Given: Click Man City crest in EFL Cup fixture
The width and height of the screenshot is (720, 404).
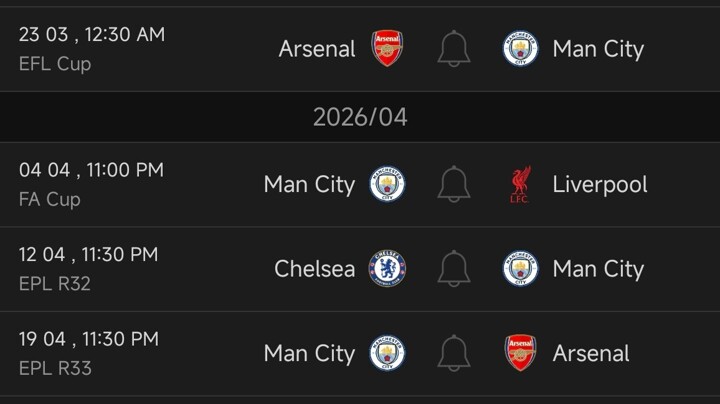Looking at the screenshot, I should 520,48.
